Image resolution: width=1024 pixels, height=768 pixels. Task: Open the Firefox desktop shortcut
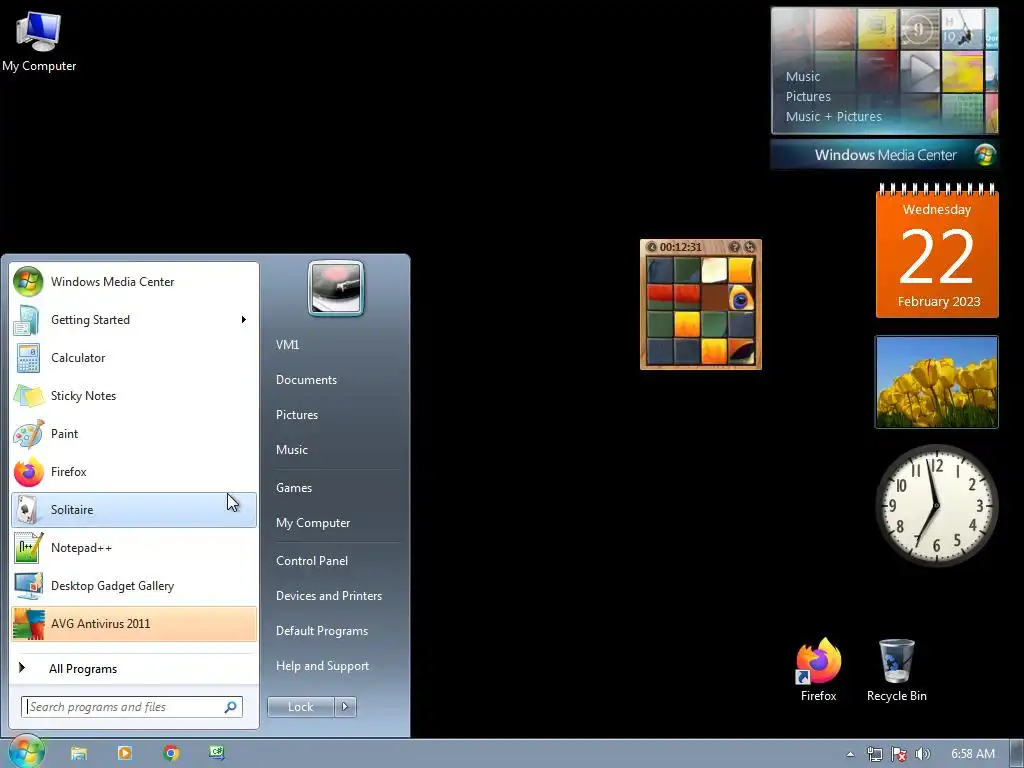[818, 670]
